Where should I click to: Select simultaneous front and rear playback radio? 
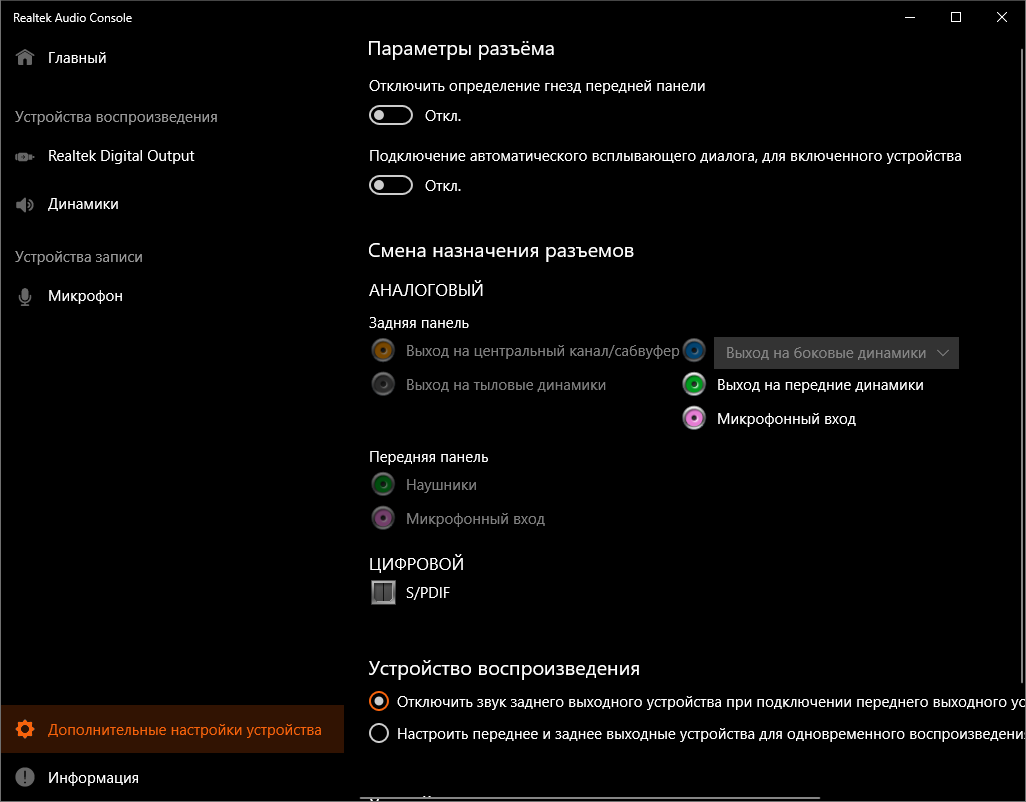click(379, 734)
